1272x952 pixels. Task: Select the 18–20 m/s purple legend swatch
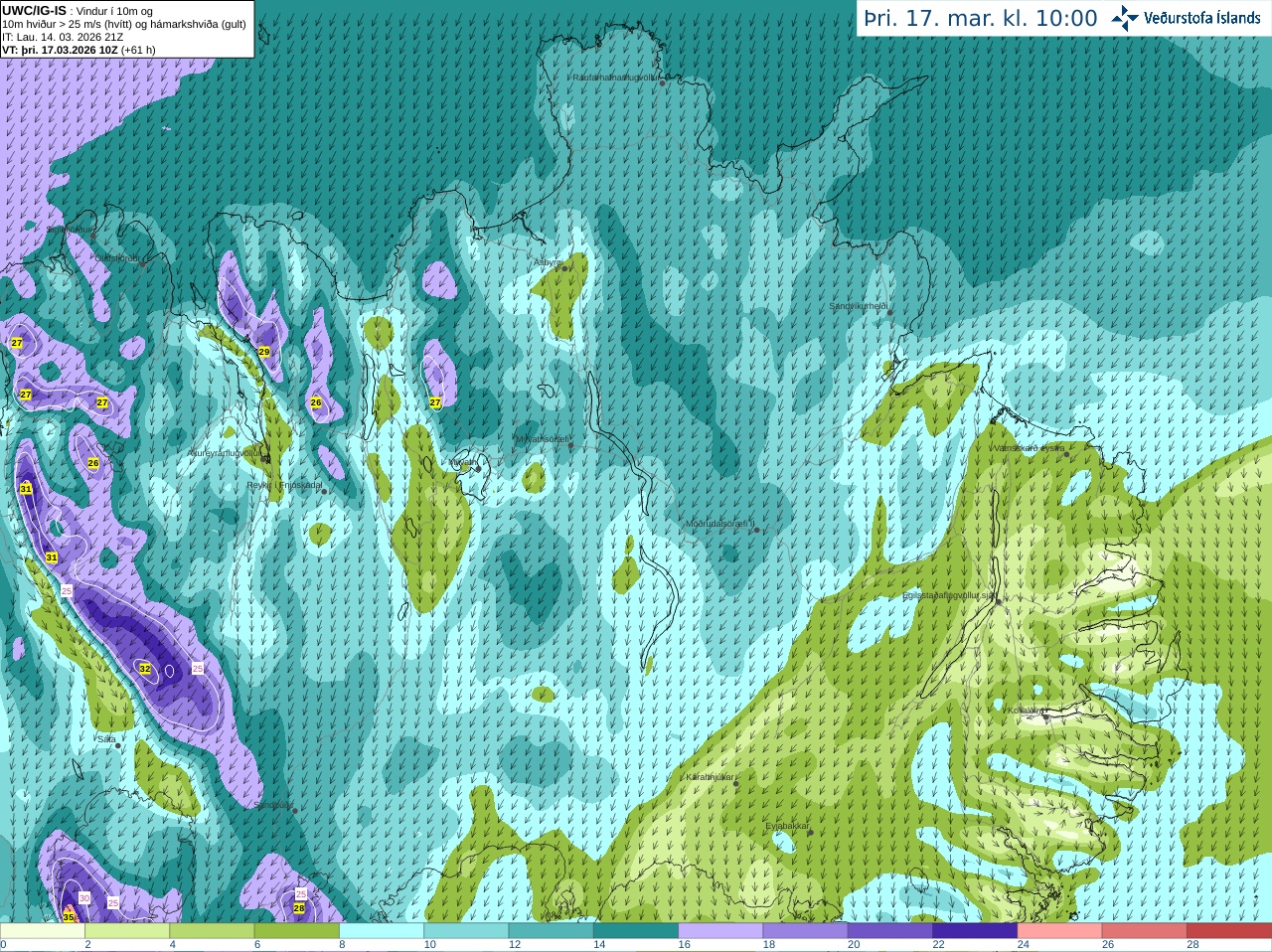coord(806,931)
